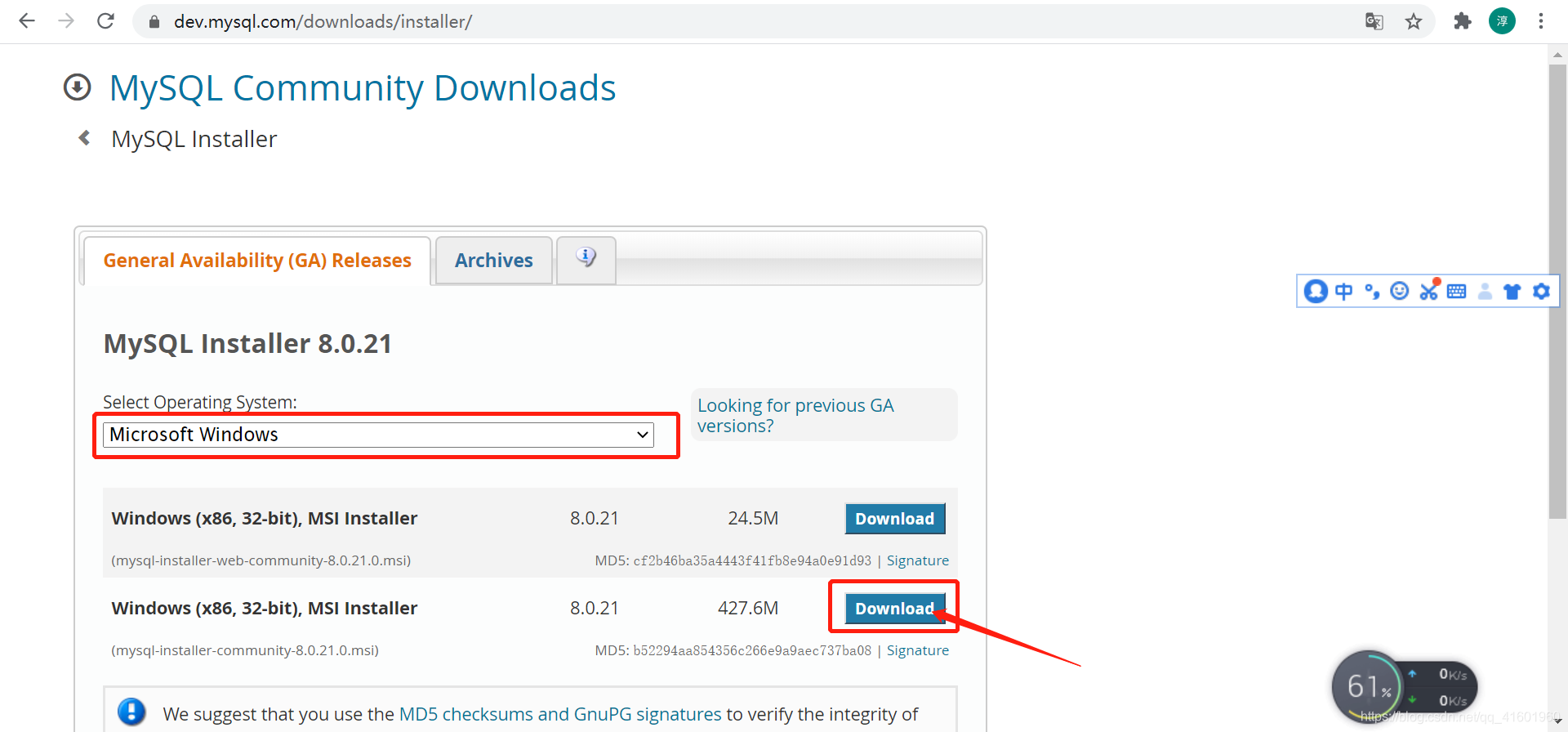Click the blue info icon in suggestion box
1568x732 pixels.
pos(131,712)
